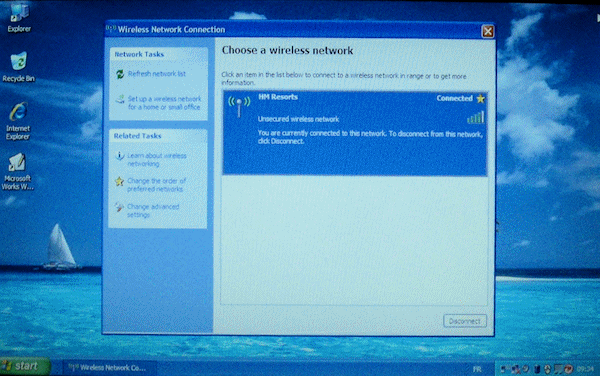Viewport: 600px width, 376px height.
Task: Click the star icon for preferred networks order
Action: point(119,181)
